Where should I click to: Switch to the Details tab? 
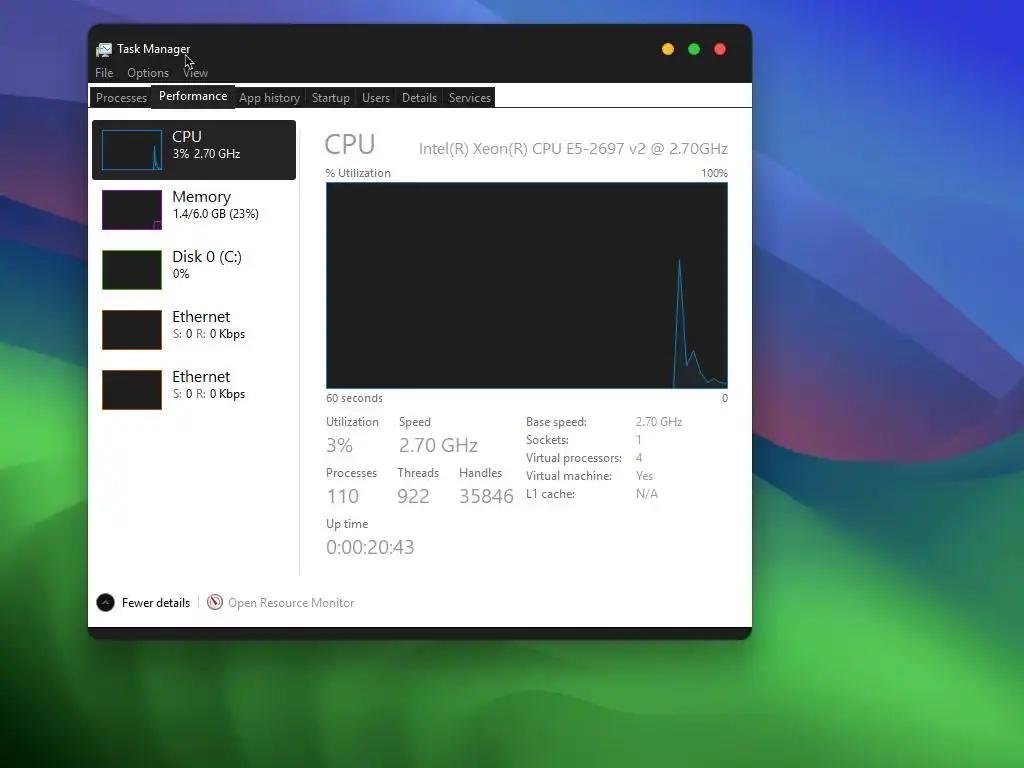pyautogui.click(x=419, y=98)
